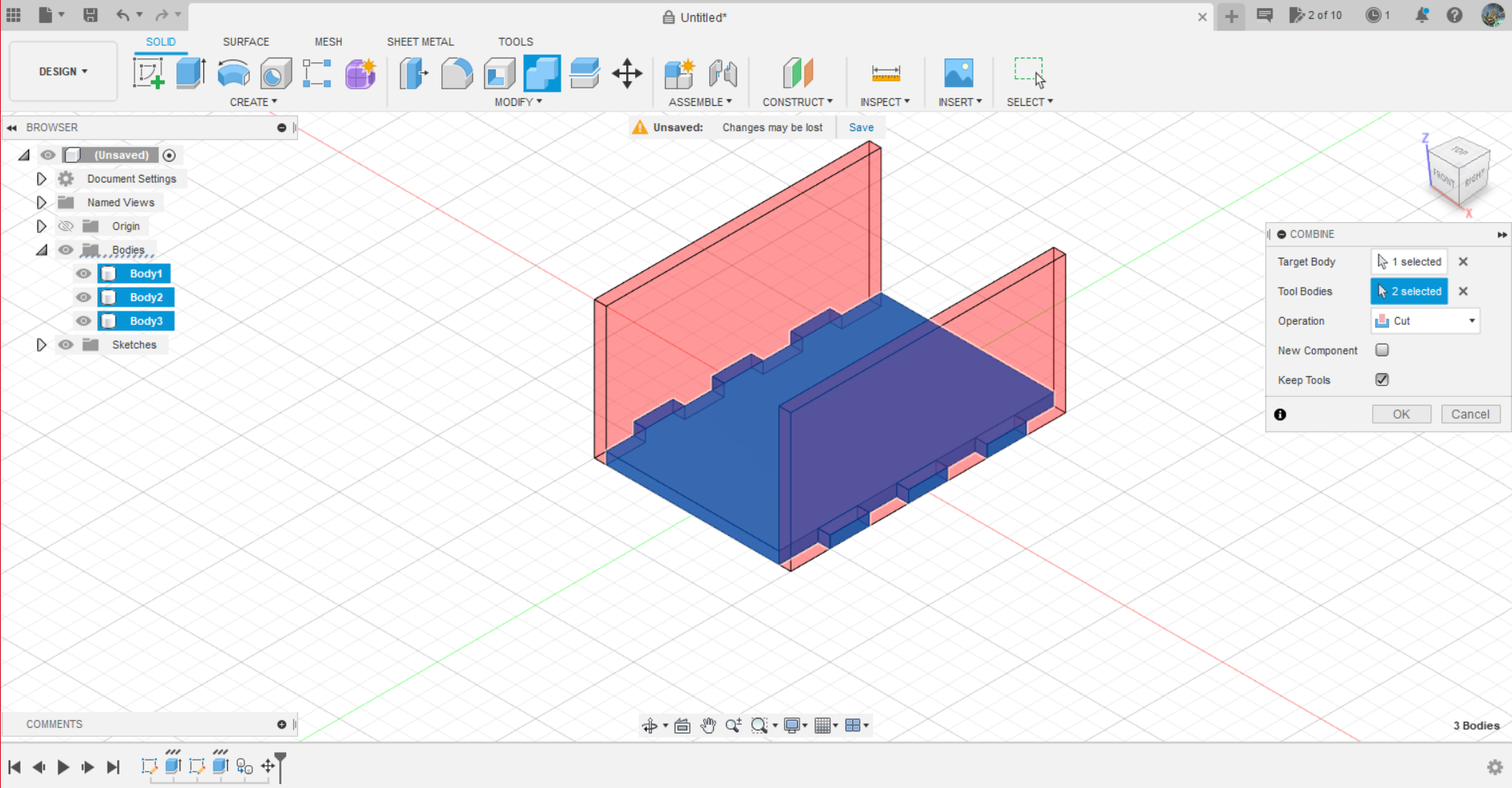Image resolution: width=1512 pixels, height=788 pixels.
Task: Click the Save icon in title bar
Action: point(90,15)
